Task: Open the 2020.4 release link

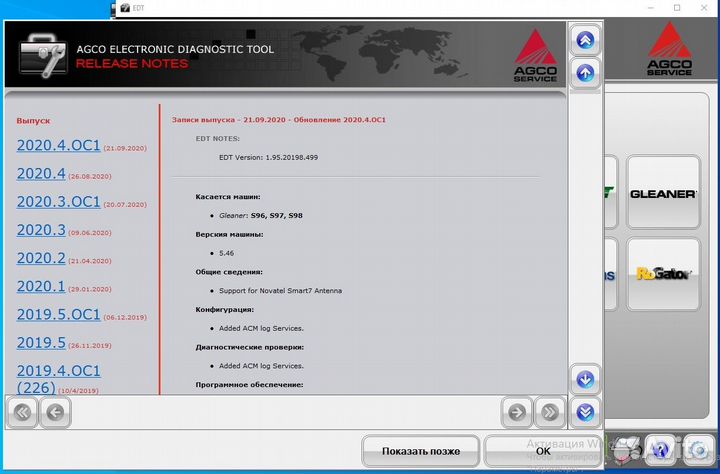Action: click(x=41, y=174)
